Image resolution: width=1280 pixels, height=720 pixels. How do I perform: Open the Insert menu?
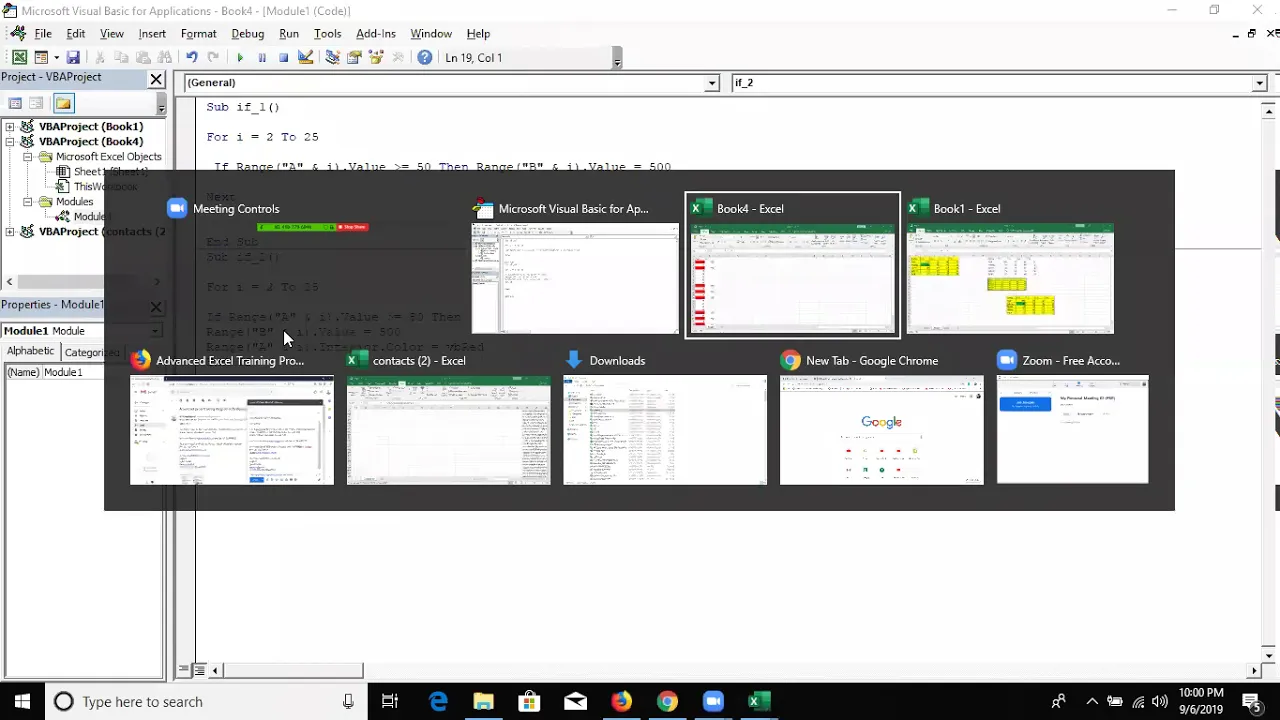tap(152, 34)
